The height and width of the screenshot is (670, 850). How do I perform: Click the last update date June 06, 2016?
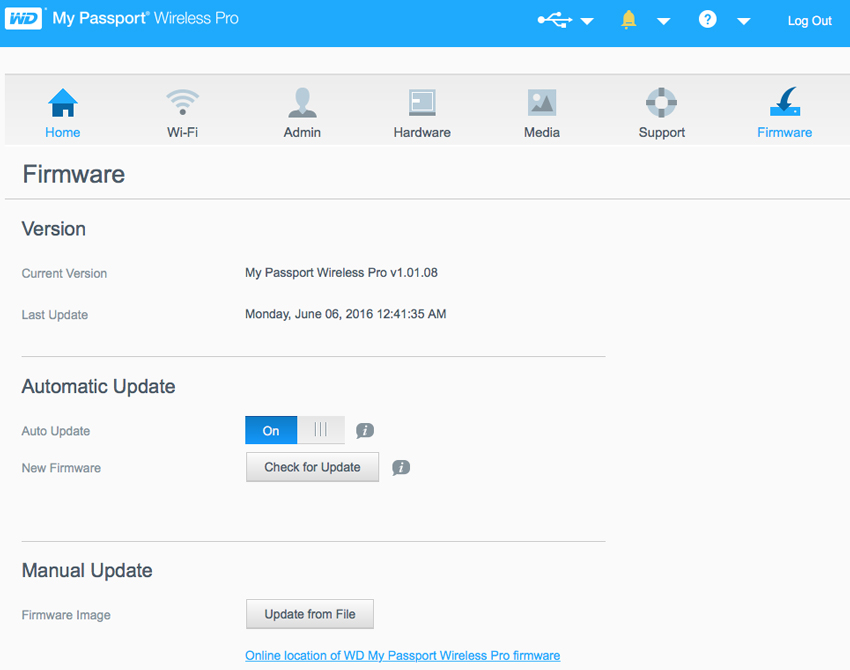pos(334,314)
